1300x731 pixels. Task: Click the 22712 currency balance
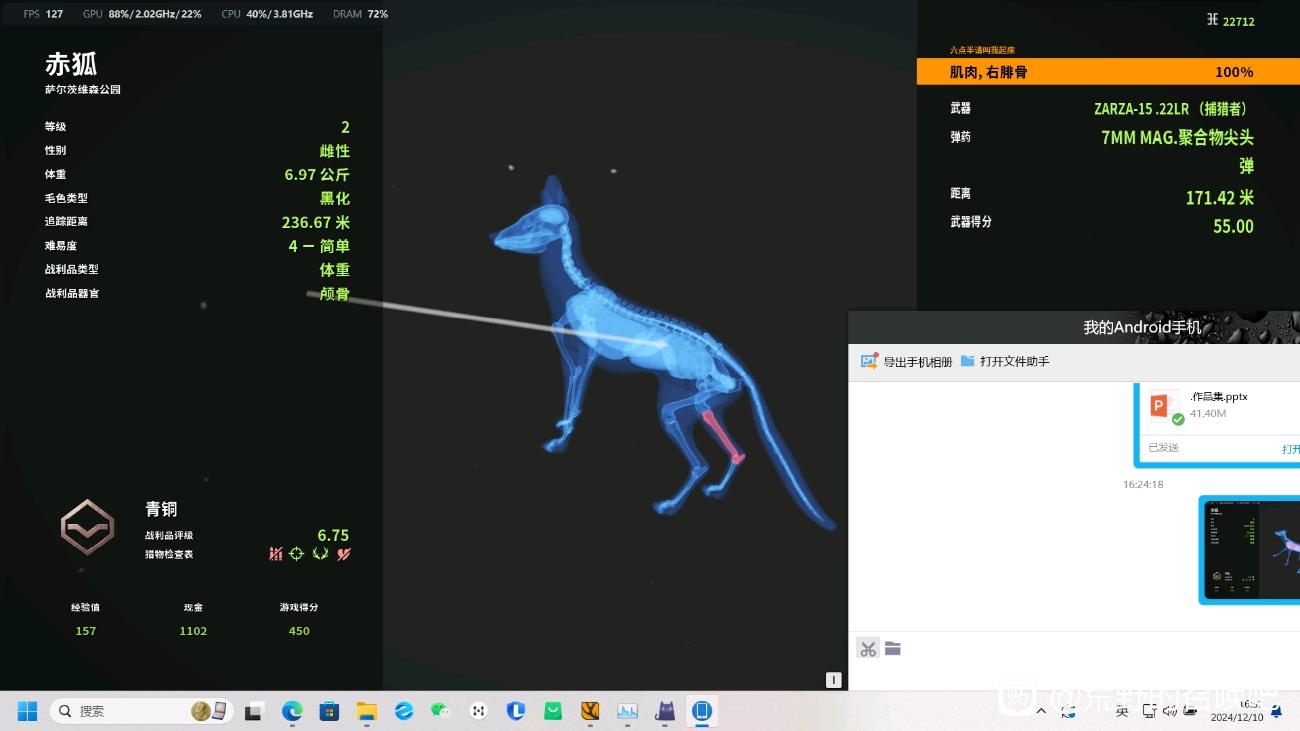1239,21
